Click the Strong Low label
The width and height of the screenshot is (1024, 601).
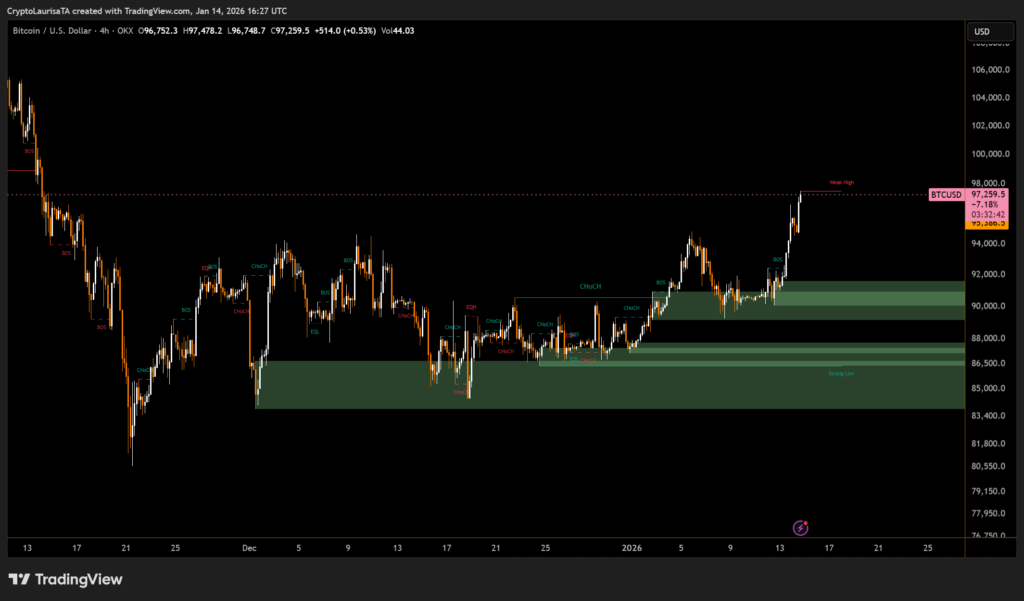[x=841, y=373]
